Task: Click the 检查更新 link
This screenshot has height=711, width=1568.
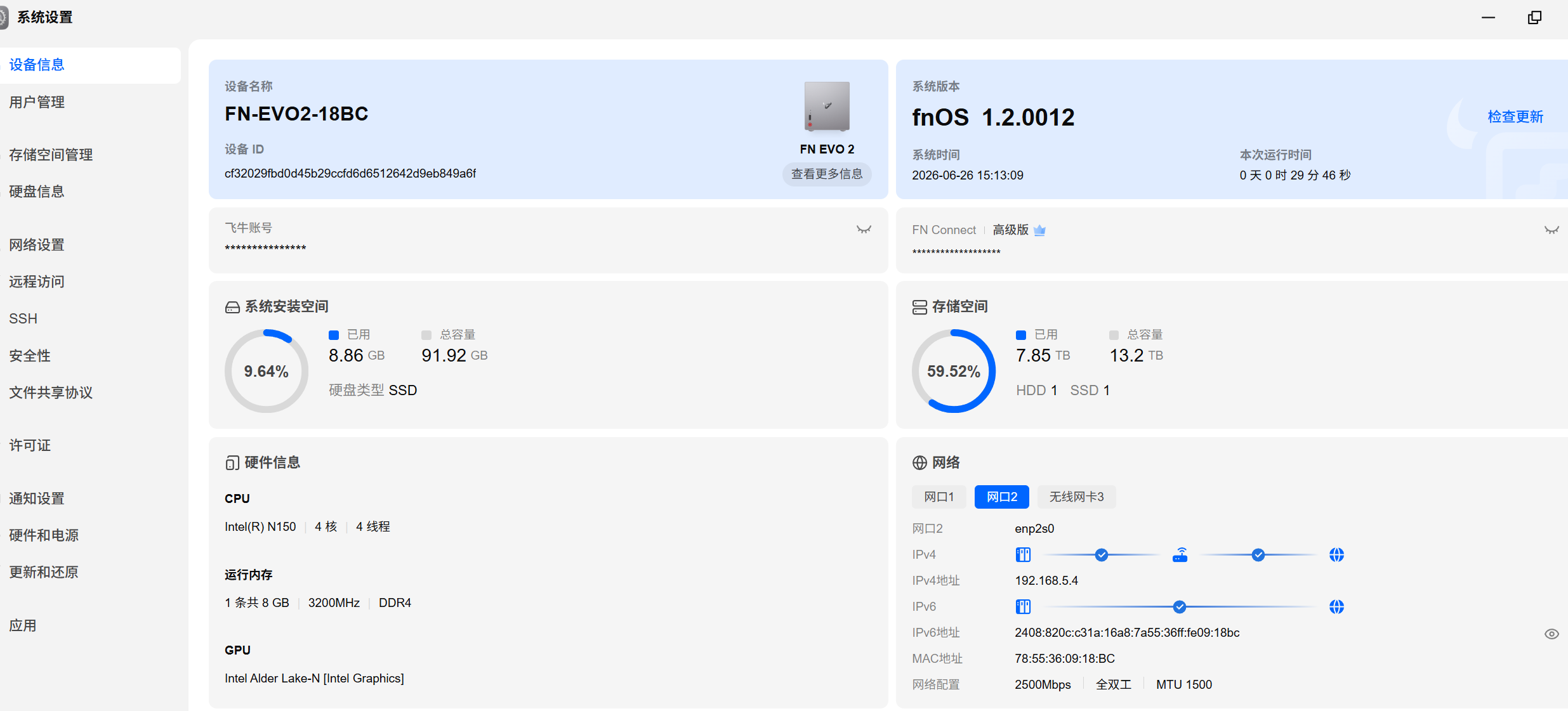Action: click(x=1515, y=117)
